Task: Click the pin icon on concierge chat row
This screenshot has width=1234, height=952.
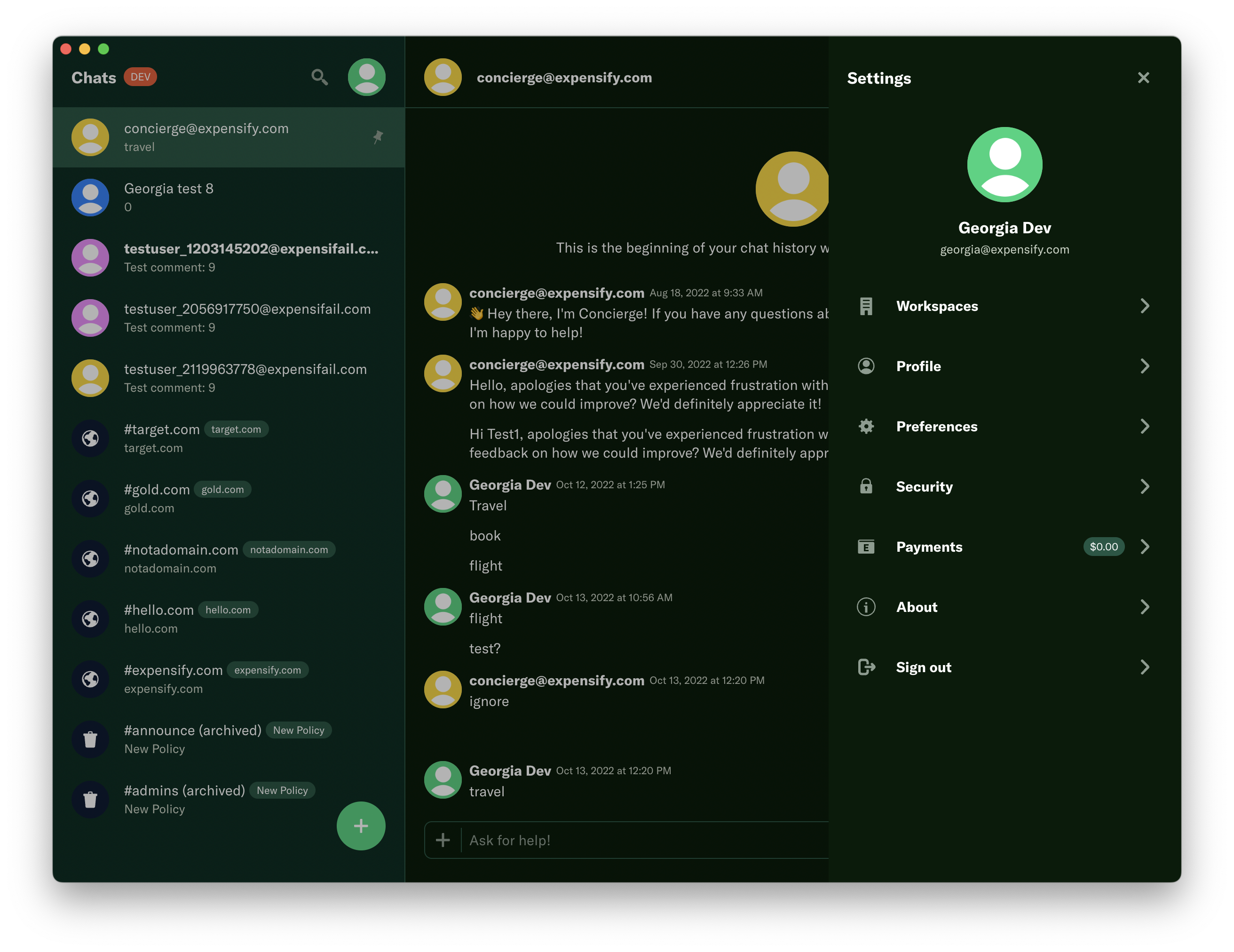Action: coord(378,137)
